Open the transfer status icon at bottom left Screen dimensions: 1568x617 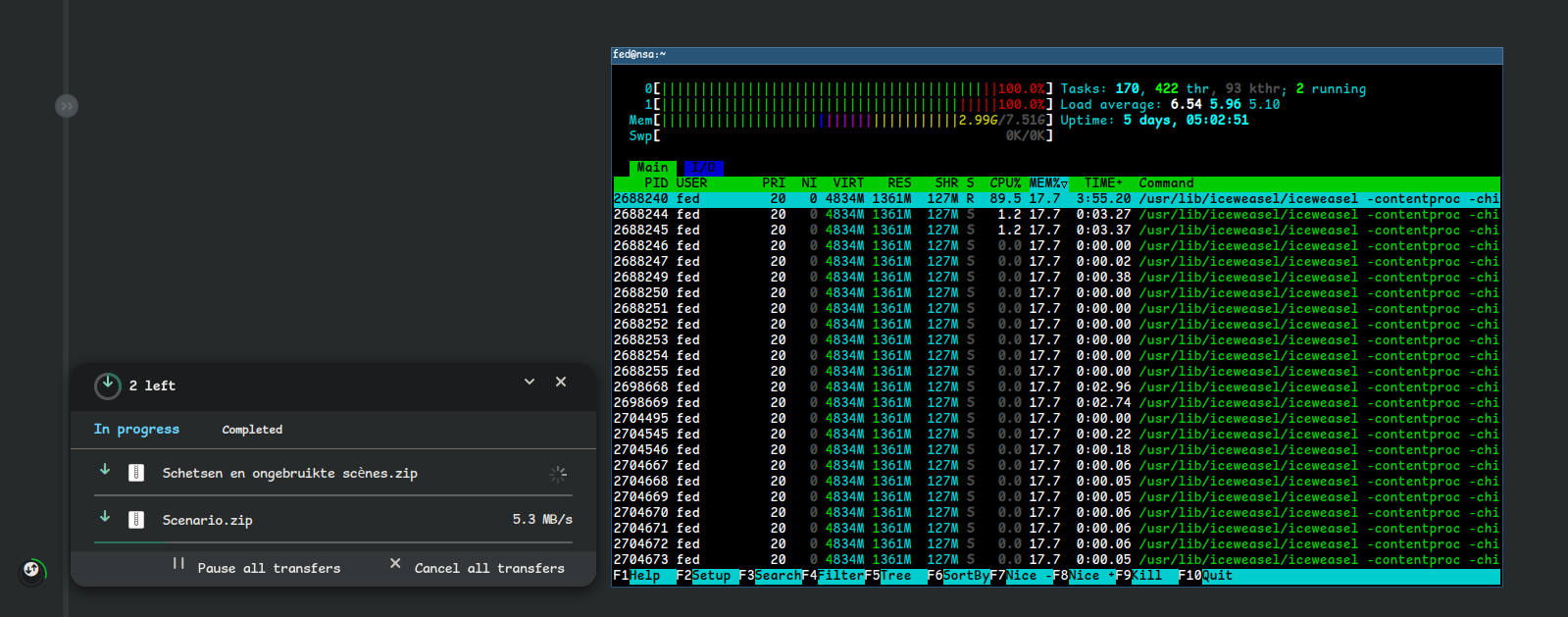tap(31, 569)
